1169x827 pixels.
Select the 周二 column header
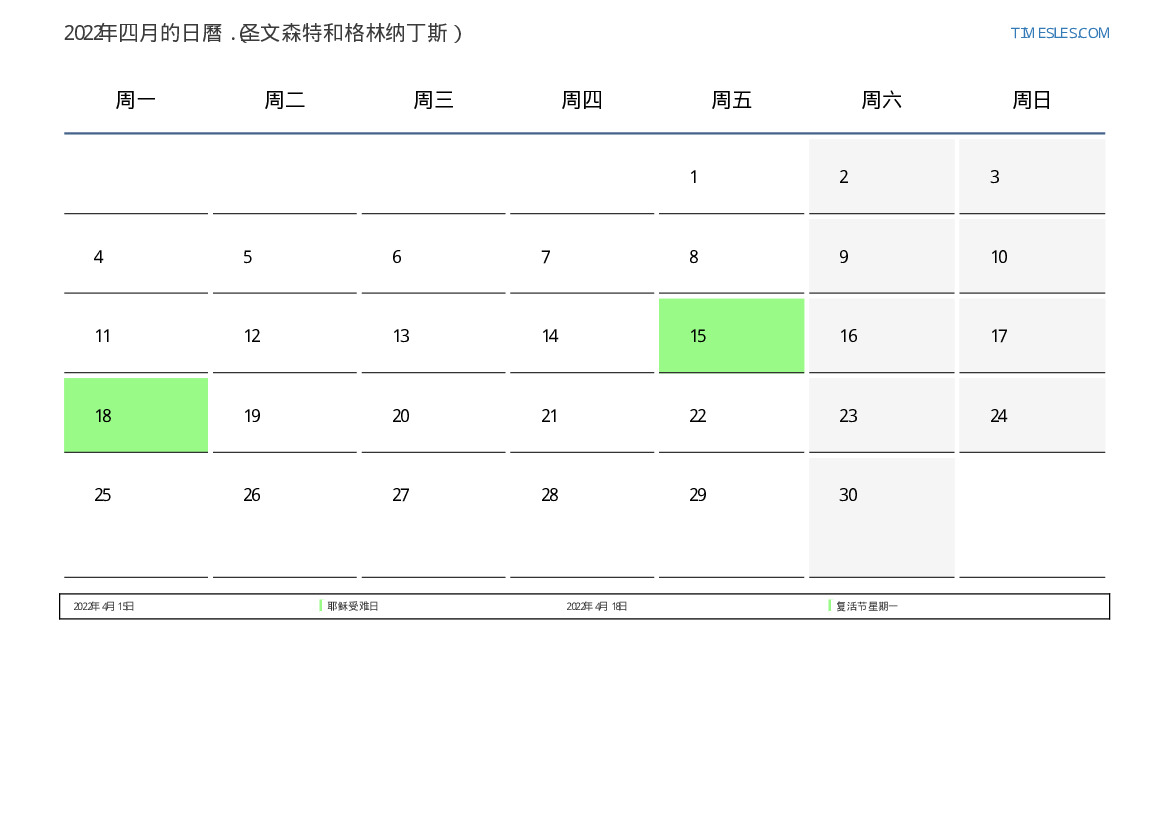pyautogui.click(x=285, y=100)
